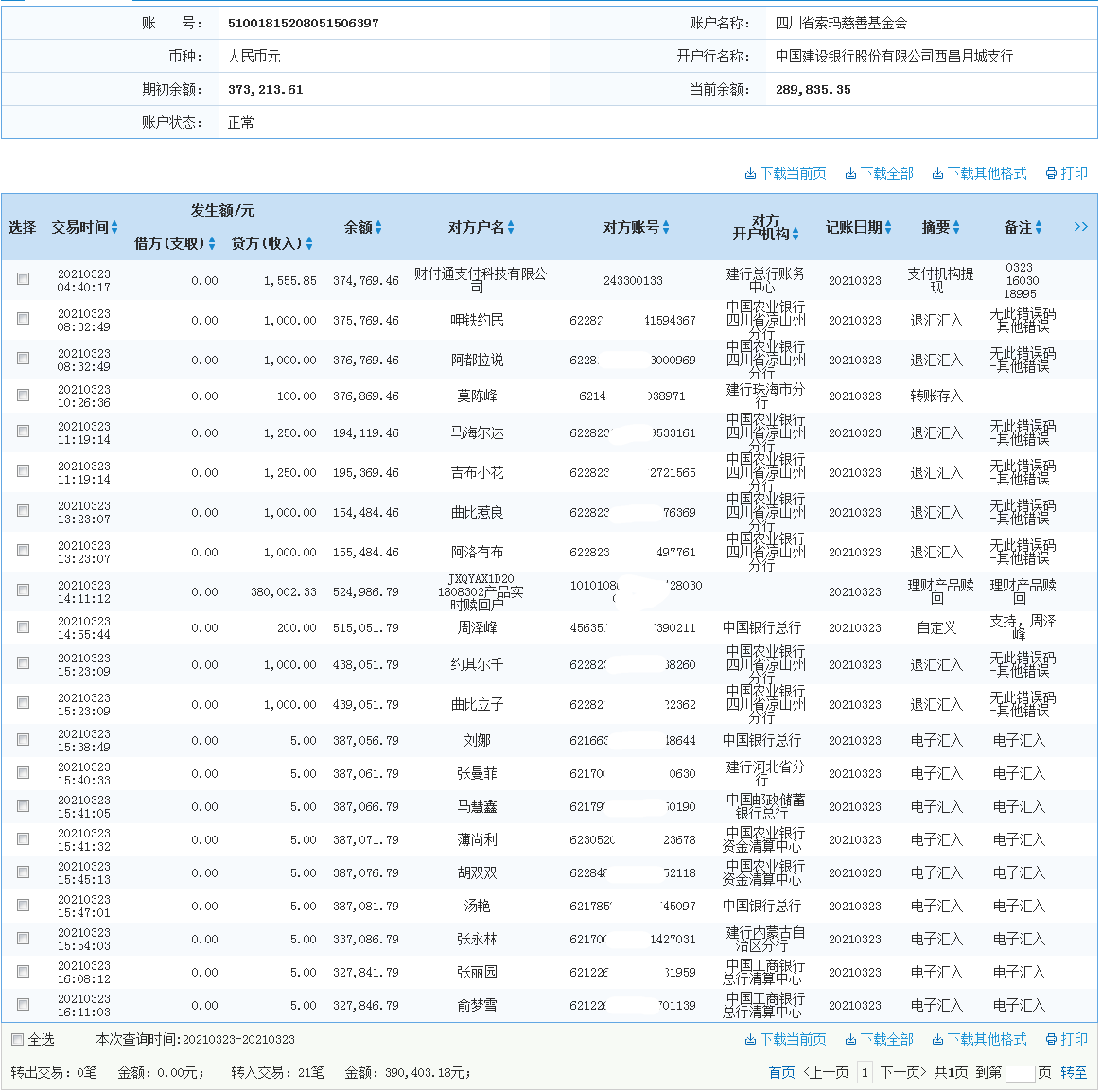Click the top download current page icon
The image size is (1102, 1092).
point(750,174)
